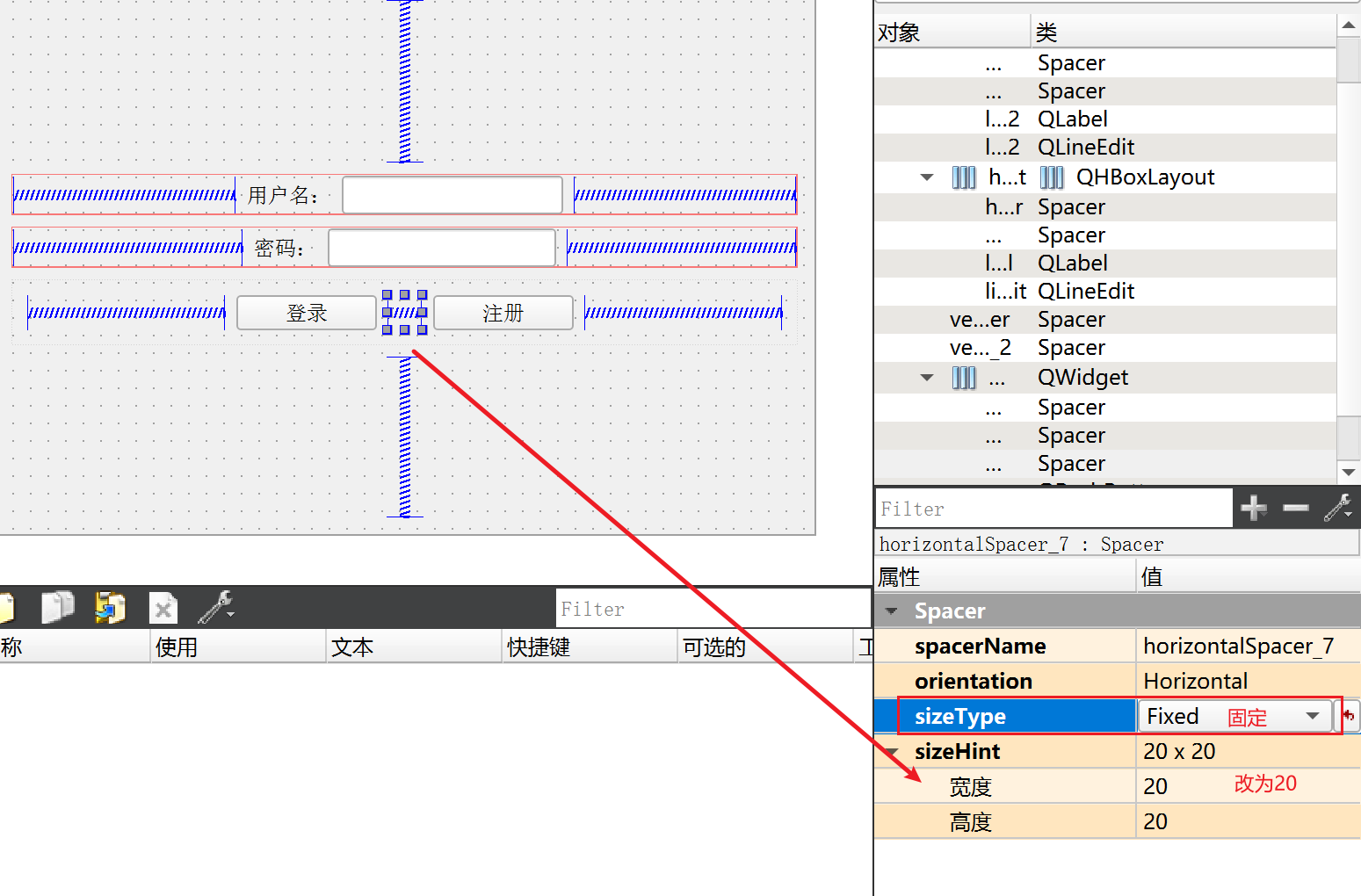1361x896 pixels.
Task: Select the ve...er Spacer row
Action: 1105,320
